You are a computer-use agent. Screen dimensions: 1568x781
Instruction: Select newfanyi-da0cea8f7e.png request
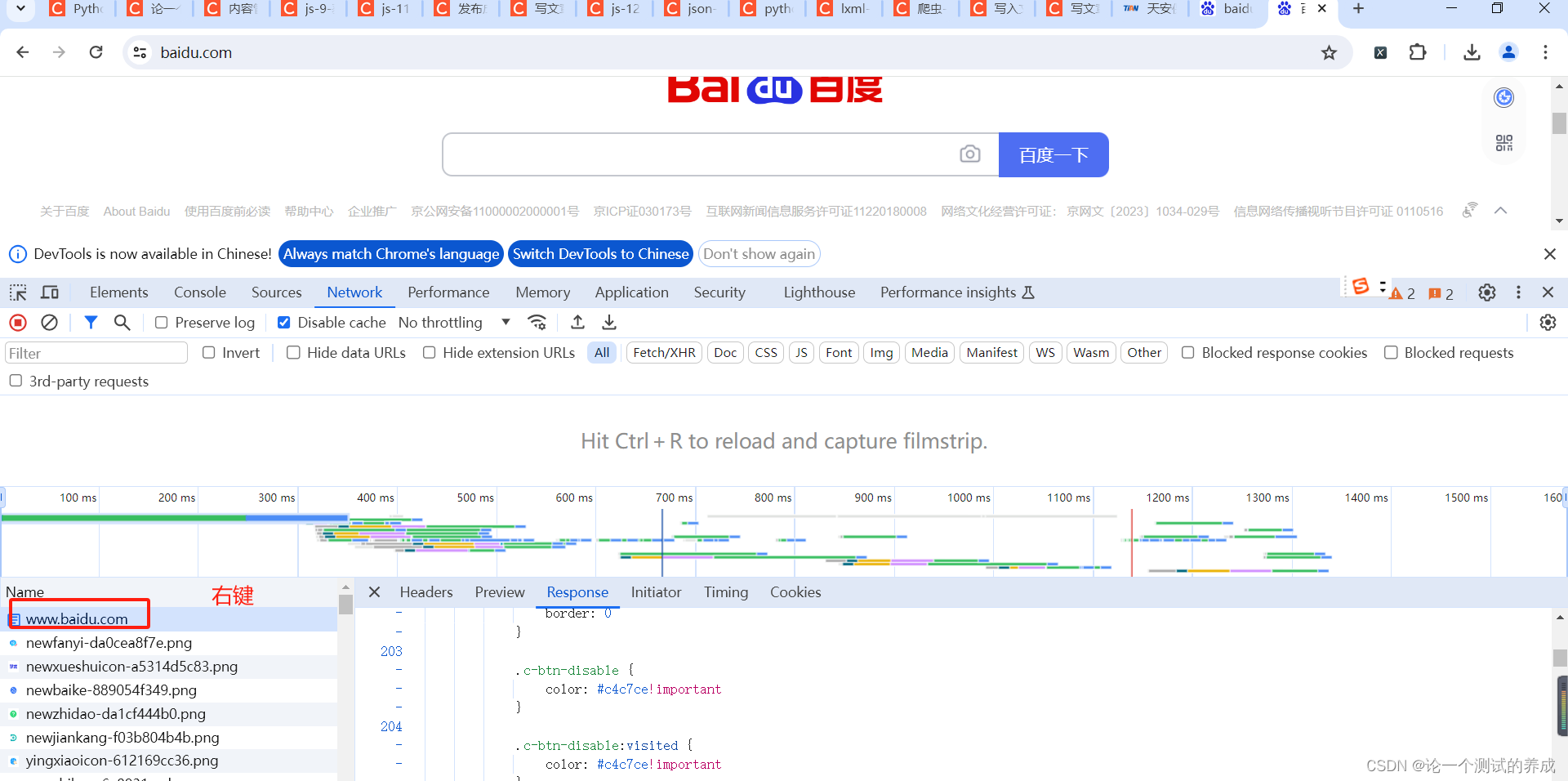tap(168, 643)
